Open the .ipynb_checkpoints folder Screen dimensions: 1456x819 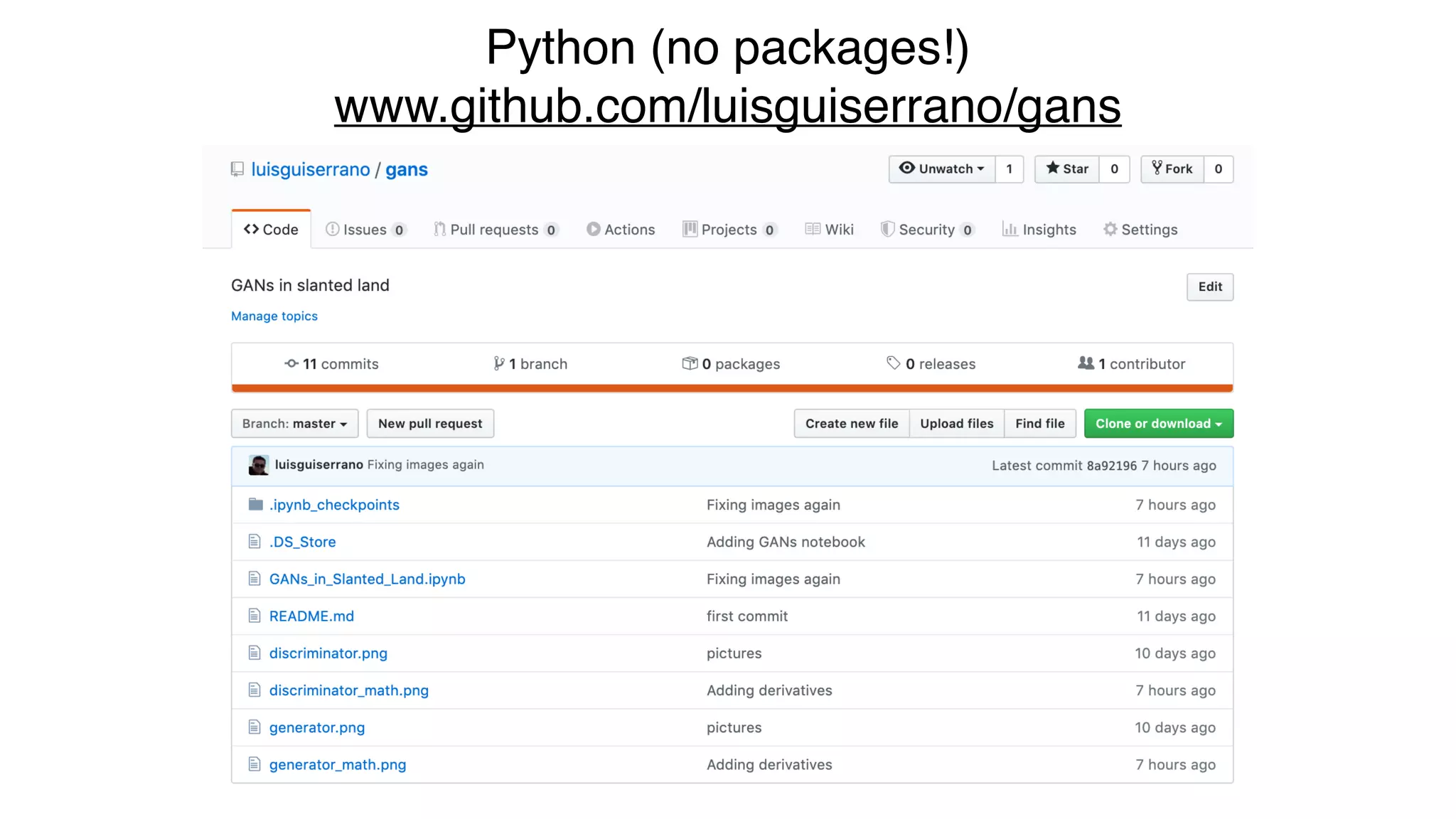click(x=334, y=505)
